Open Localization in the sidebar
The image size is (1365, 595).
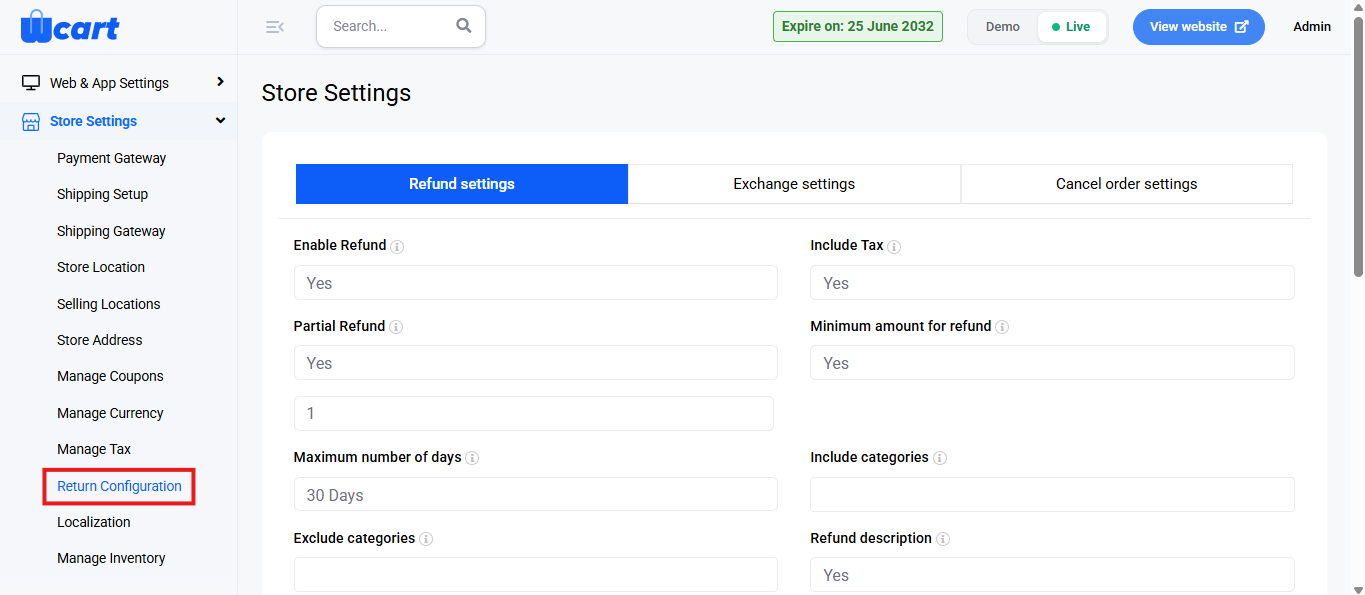[x=93, y=522]
